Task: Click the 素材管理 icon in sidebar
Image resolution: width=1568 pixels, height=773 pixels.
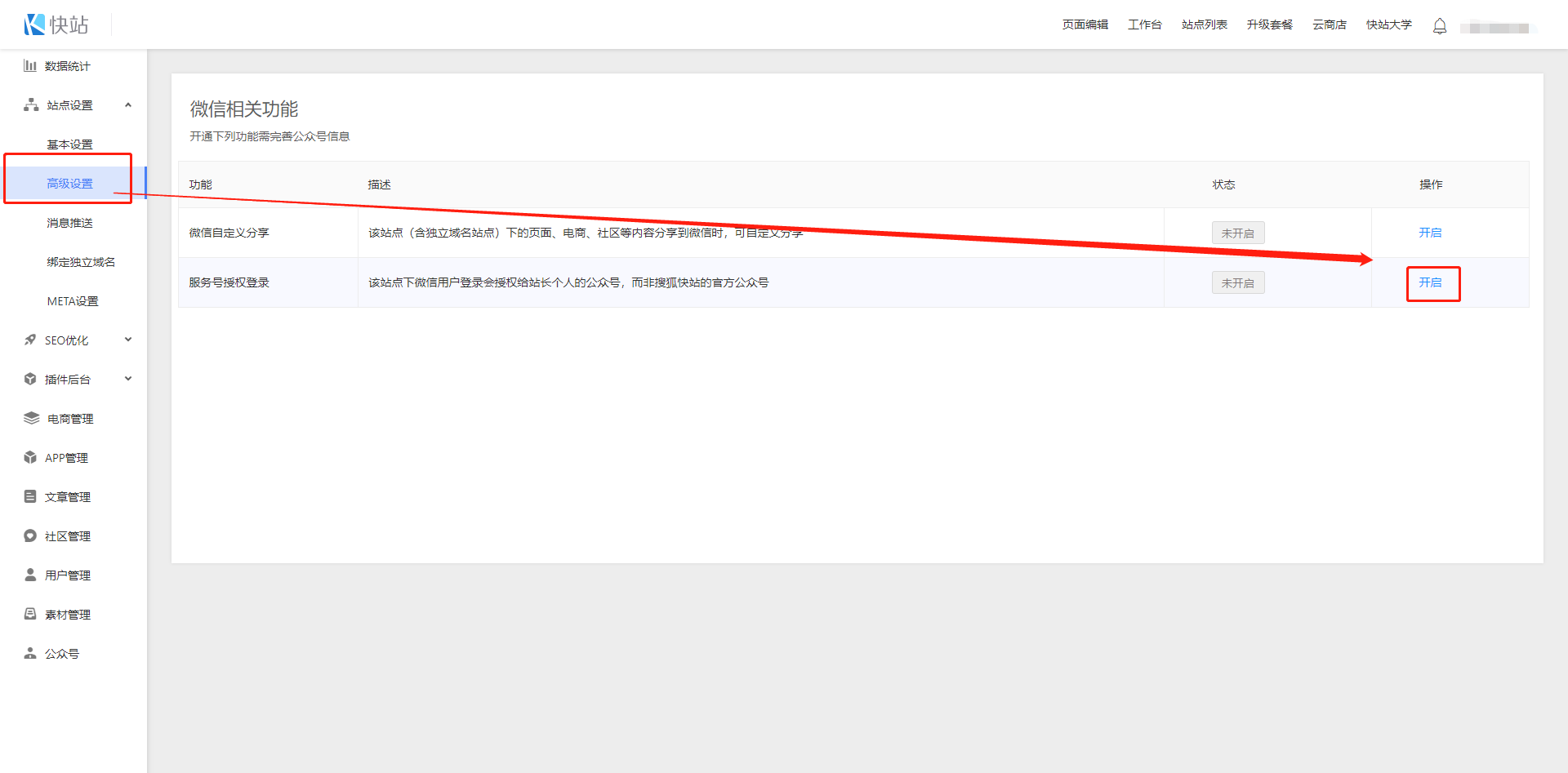Action: click(30, 614)
